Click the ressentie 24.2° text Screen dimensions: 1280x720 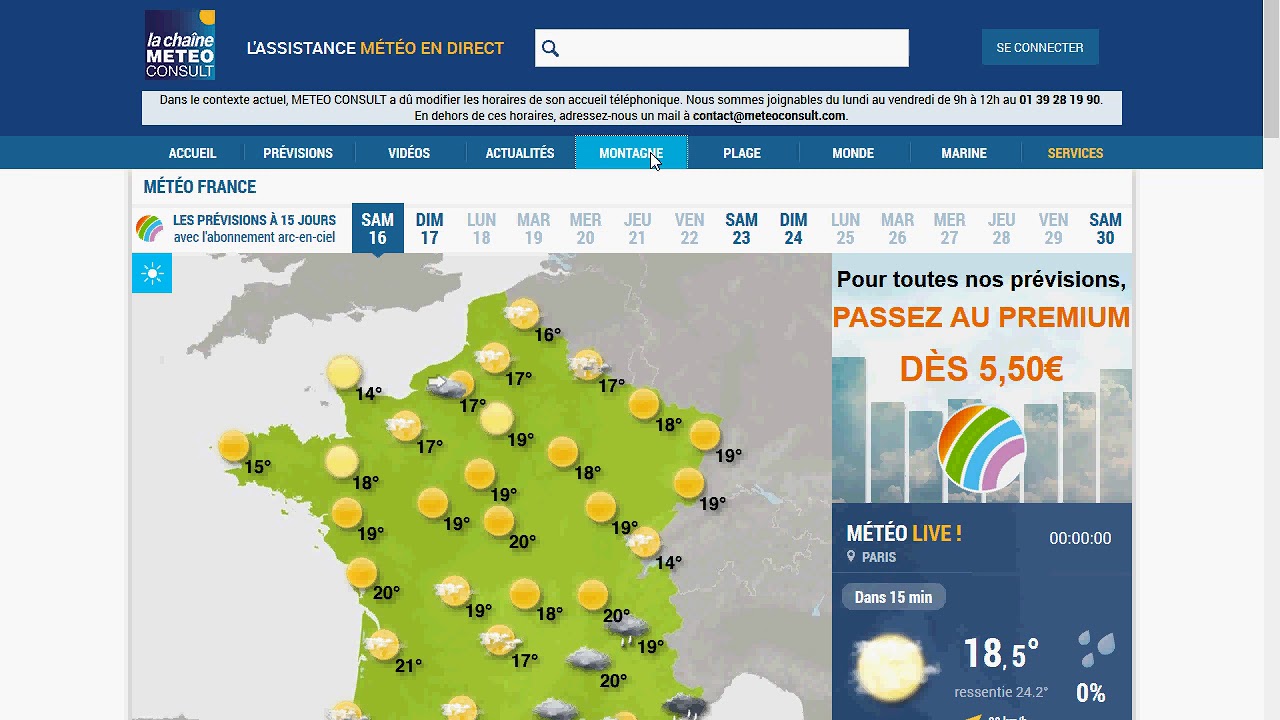(x=1001, y=692)
